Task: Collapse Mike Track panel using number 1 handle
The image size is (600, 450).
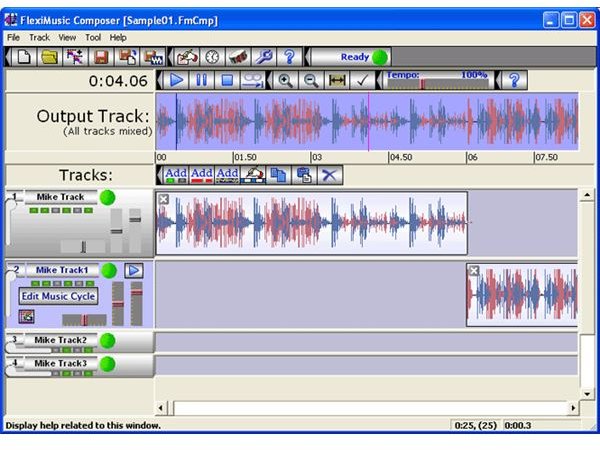Action: coord(13,197)
